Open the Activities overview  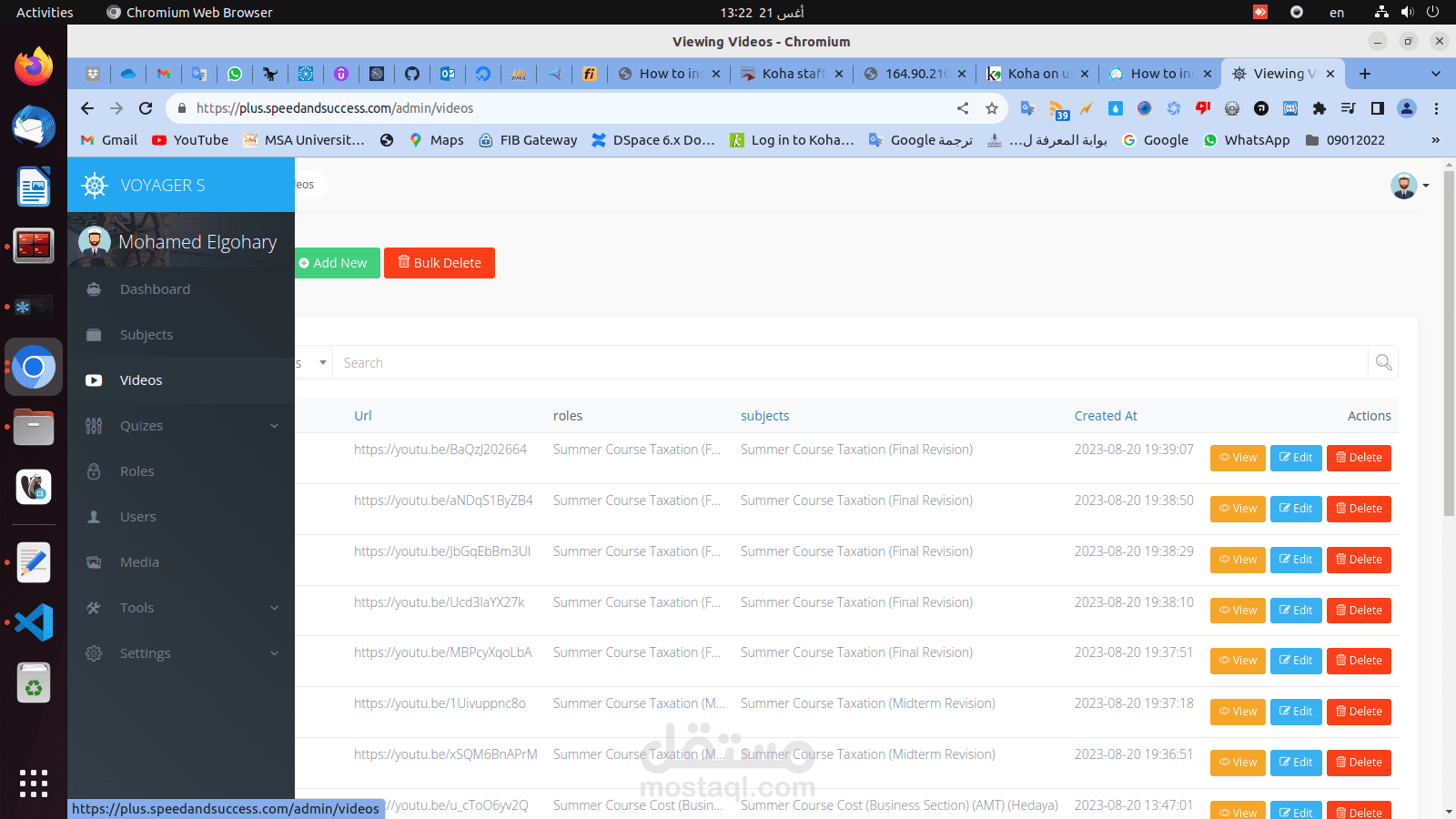click(x=45, y=13)
